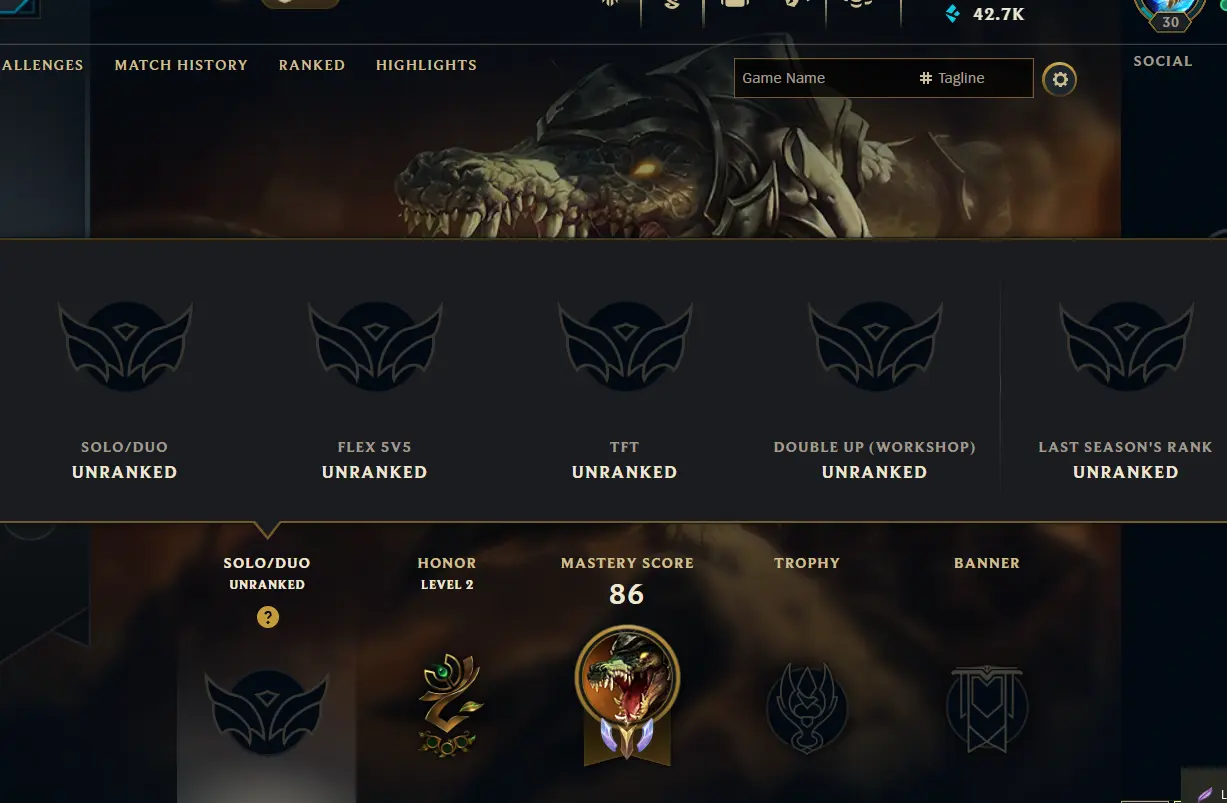Open the Challenges tab
1227x803 pixels.
click(42, 65)
